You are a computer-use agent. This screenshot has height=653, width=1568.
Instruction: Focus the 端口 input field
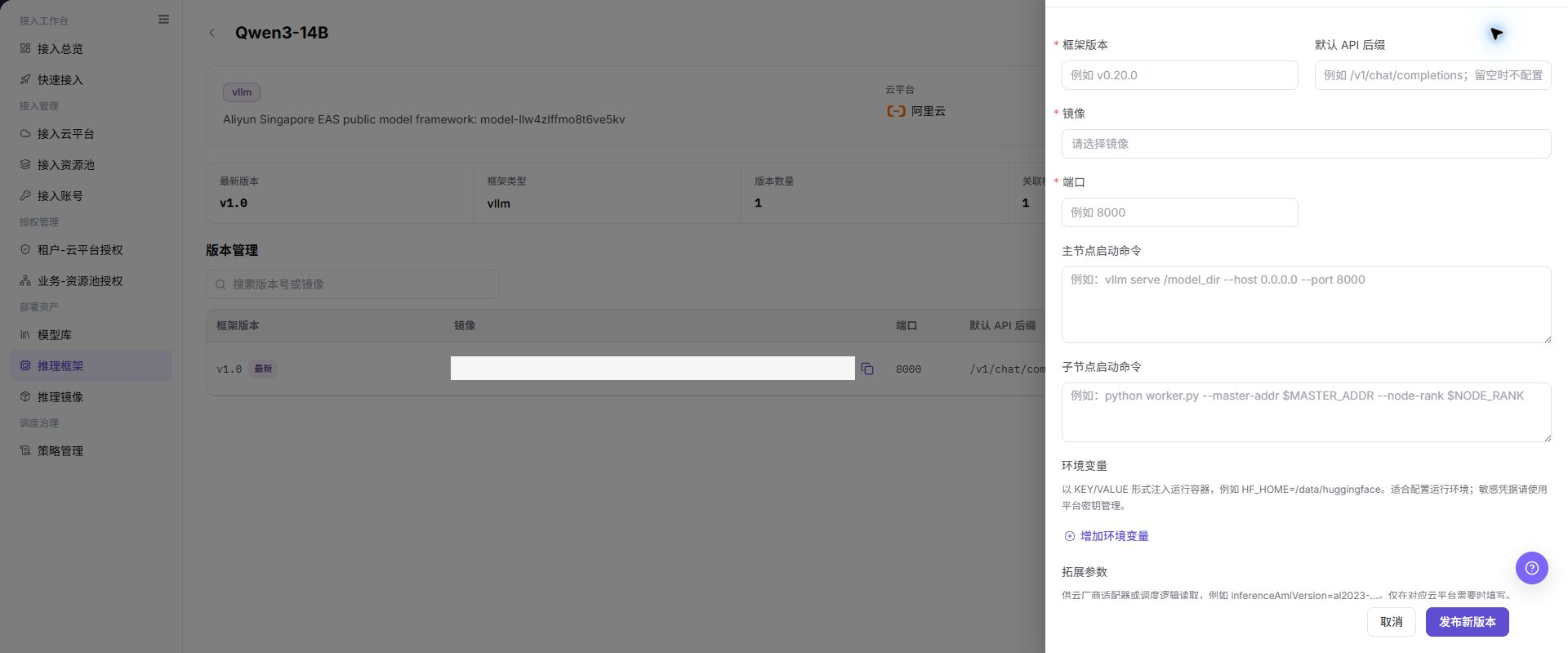coord(1180,212)
